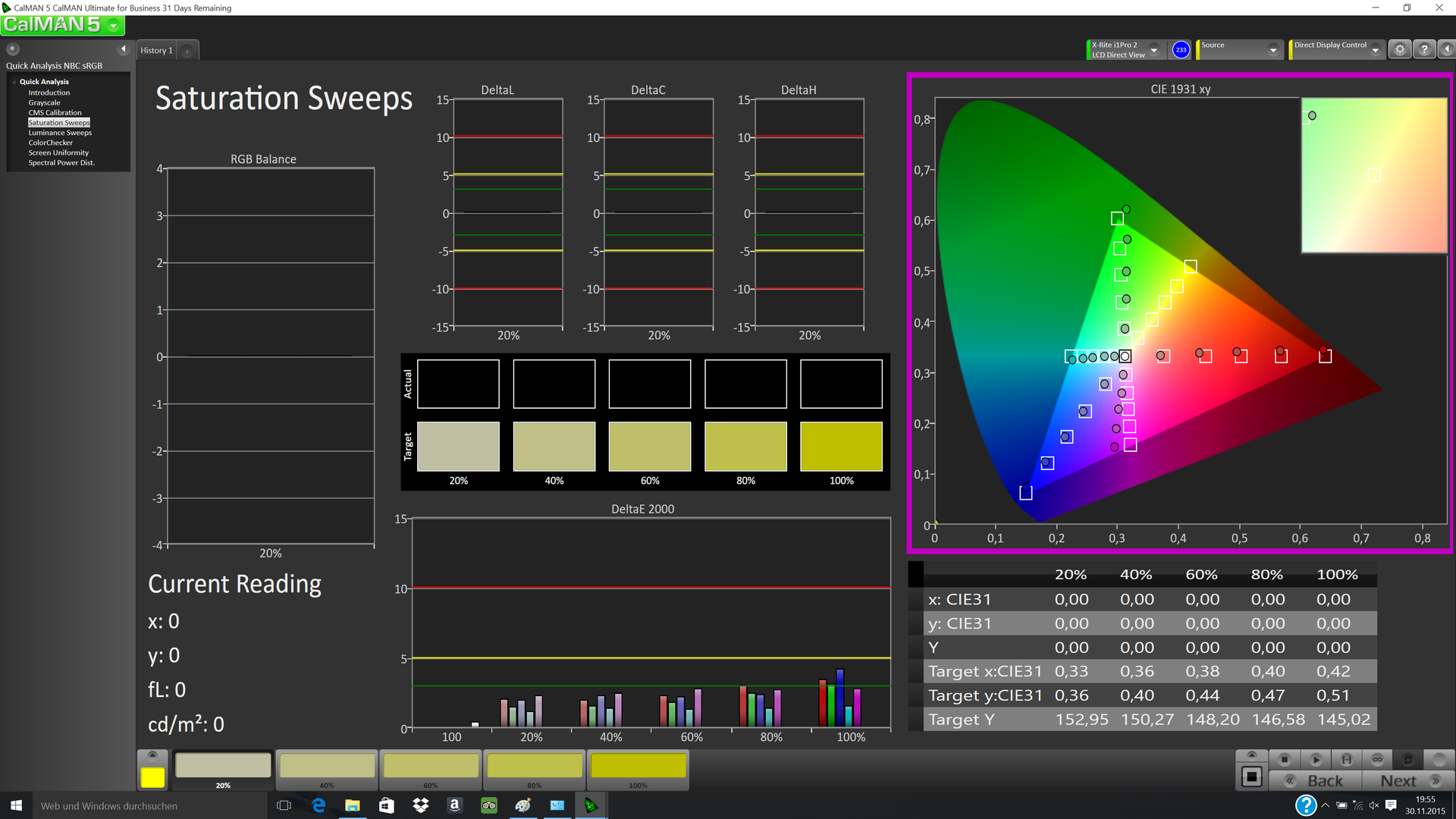Open the CalMAN help question mark
This screenshot has height=819, width=1456.
(1424, 49)
